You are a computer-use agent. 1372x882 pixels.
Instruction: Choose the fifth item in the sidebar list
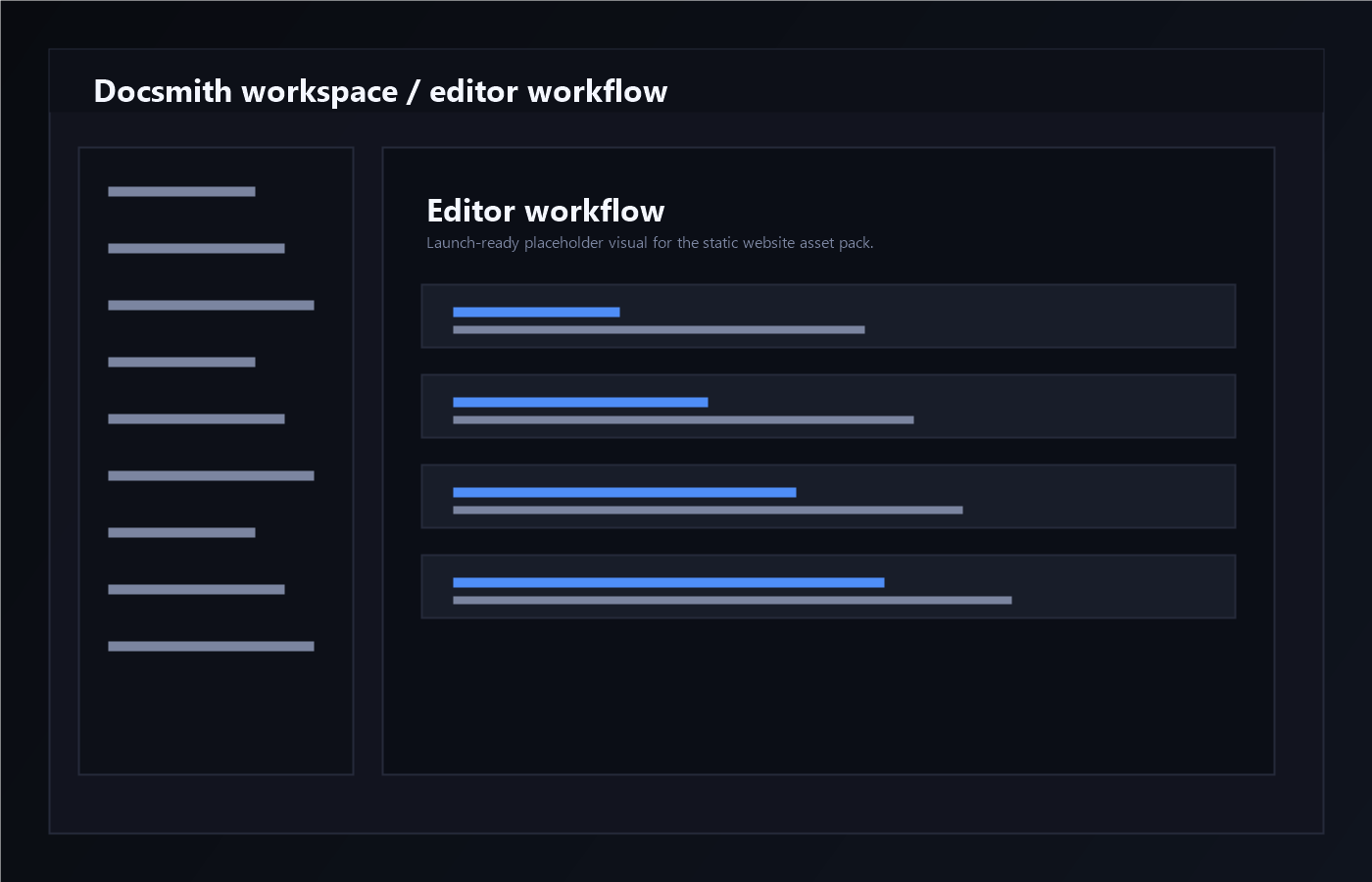(x=195, y=418)
